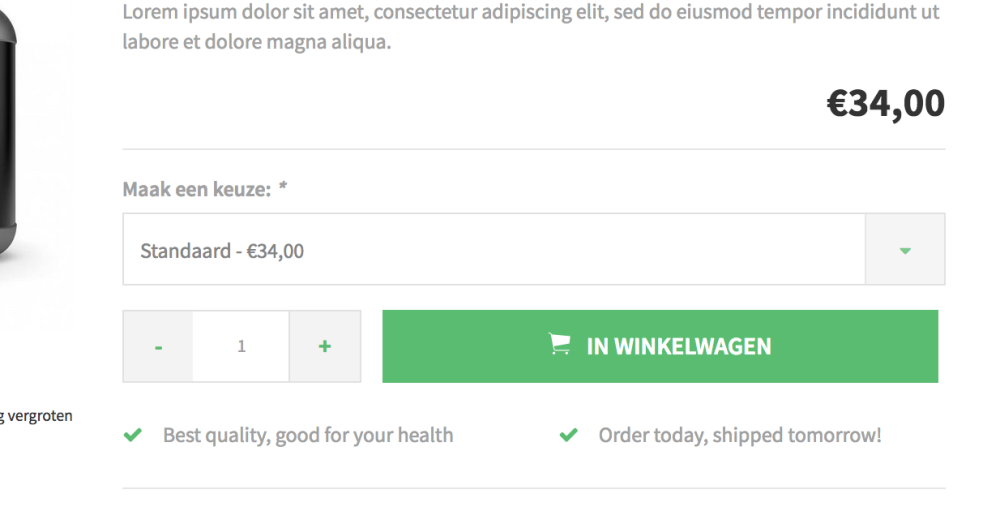Add product with IN WINKELWAGEN button
1000x511 pixels.
[x=660, y=346]
